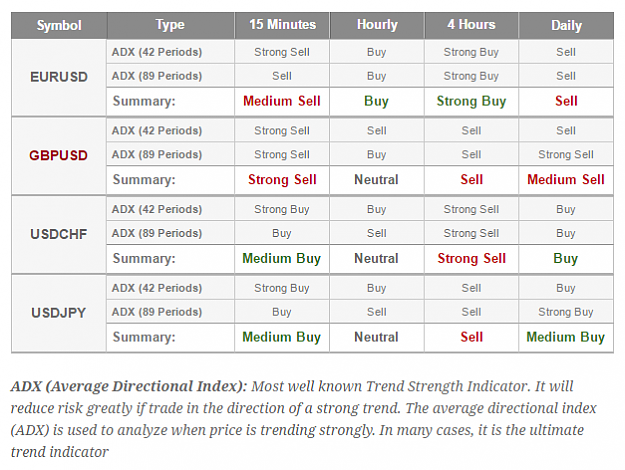625x470 pixels.
Task: Click GBPUSD 15 Minutes Strong Sell summary
Action: point(282,180)
